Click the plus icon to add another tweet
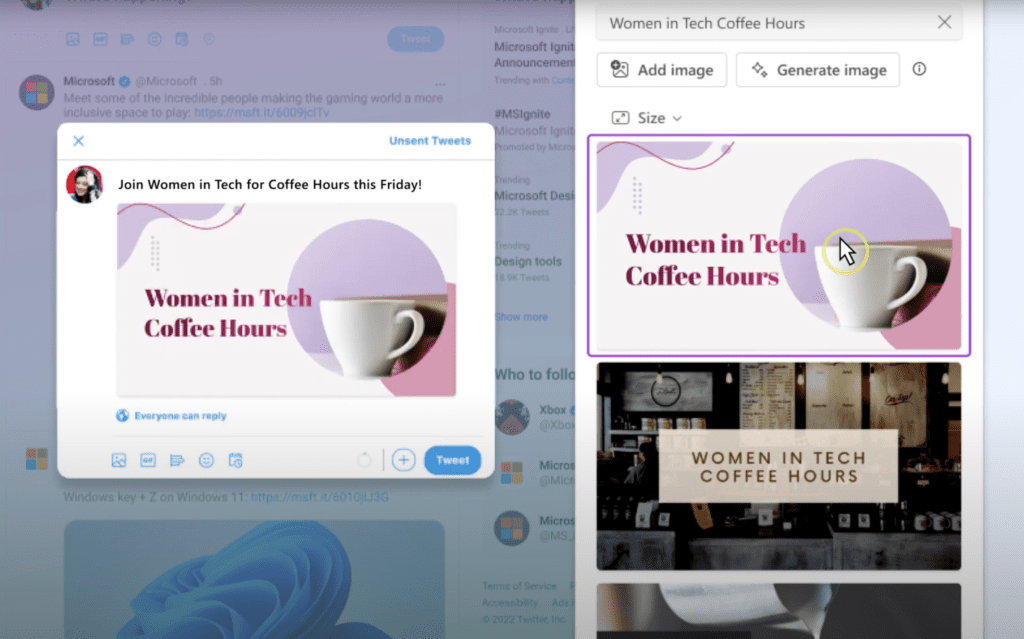This screenshot has width=1024, height=639. [x=404, y=460]
